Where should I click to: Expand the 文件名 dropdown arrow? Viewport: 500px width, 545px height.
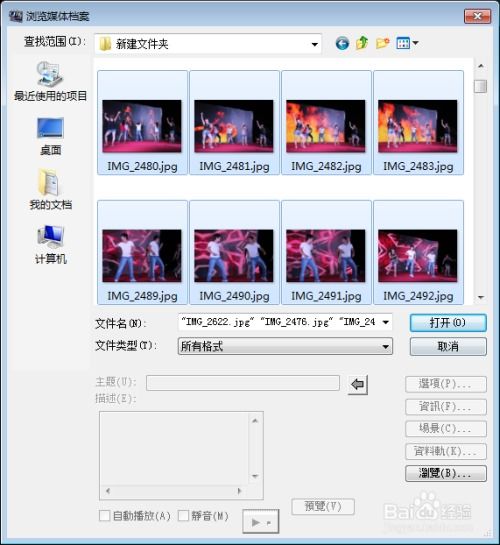point(386,322)
